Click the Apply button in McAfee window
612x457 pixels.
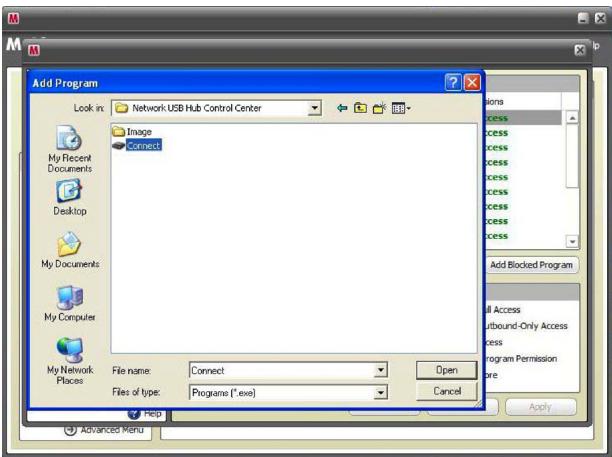(x=541, y=407)
